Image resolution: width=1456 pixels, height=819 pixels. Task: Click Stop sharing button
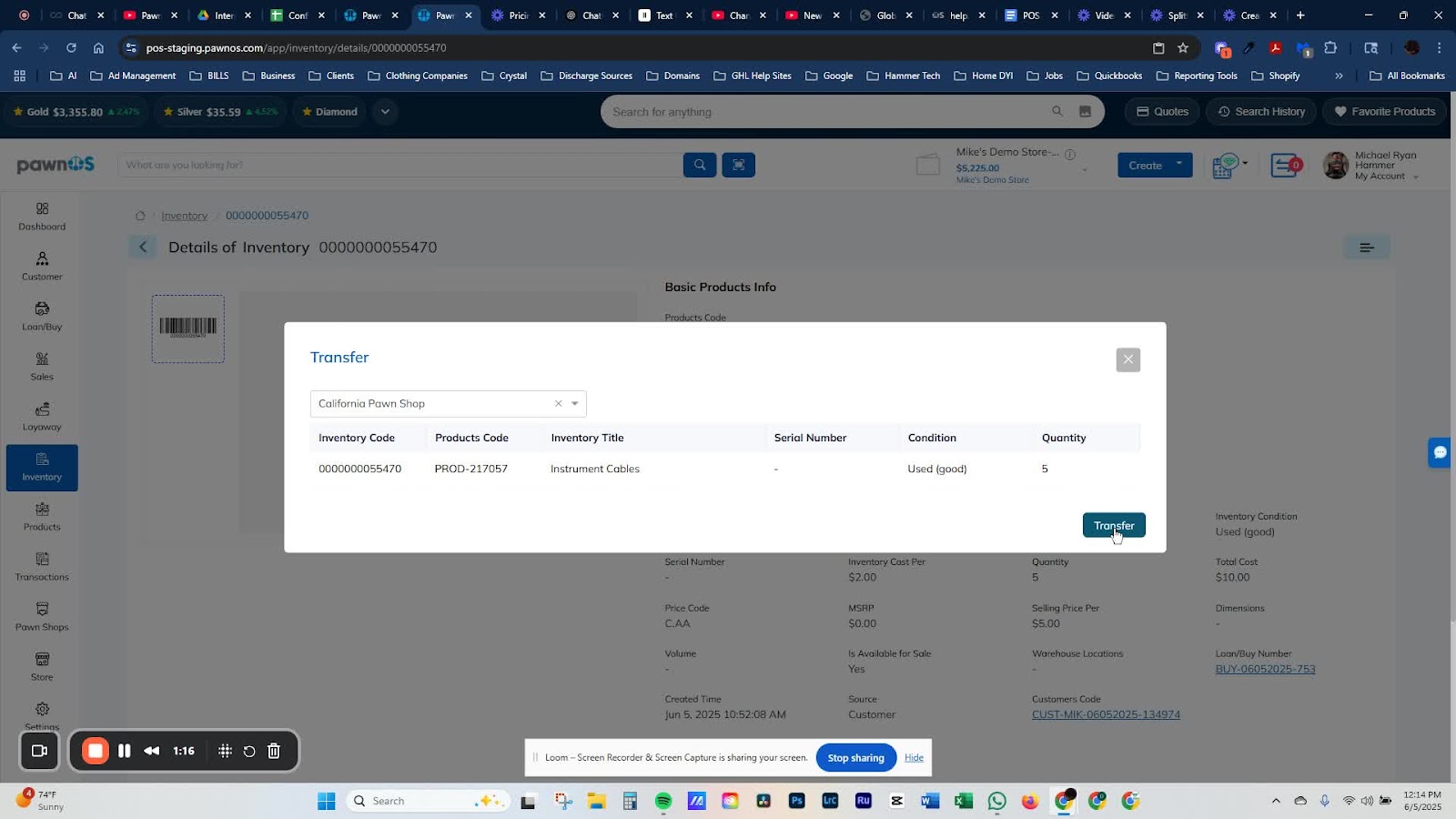[855, 757]
